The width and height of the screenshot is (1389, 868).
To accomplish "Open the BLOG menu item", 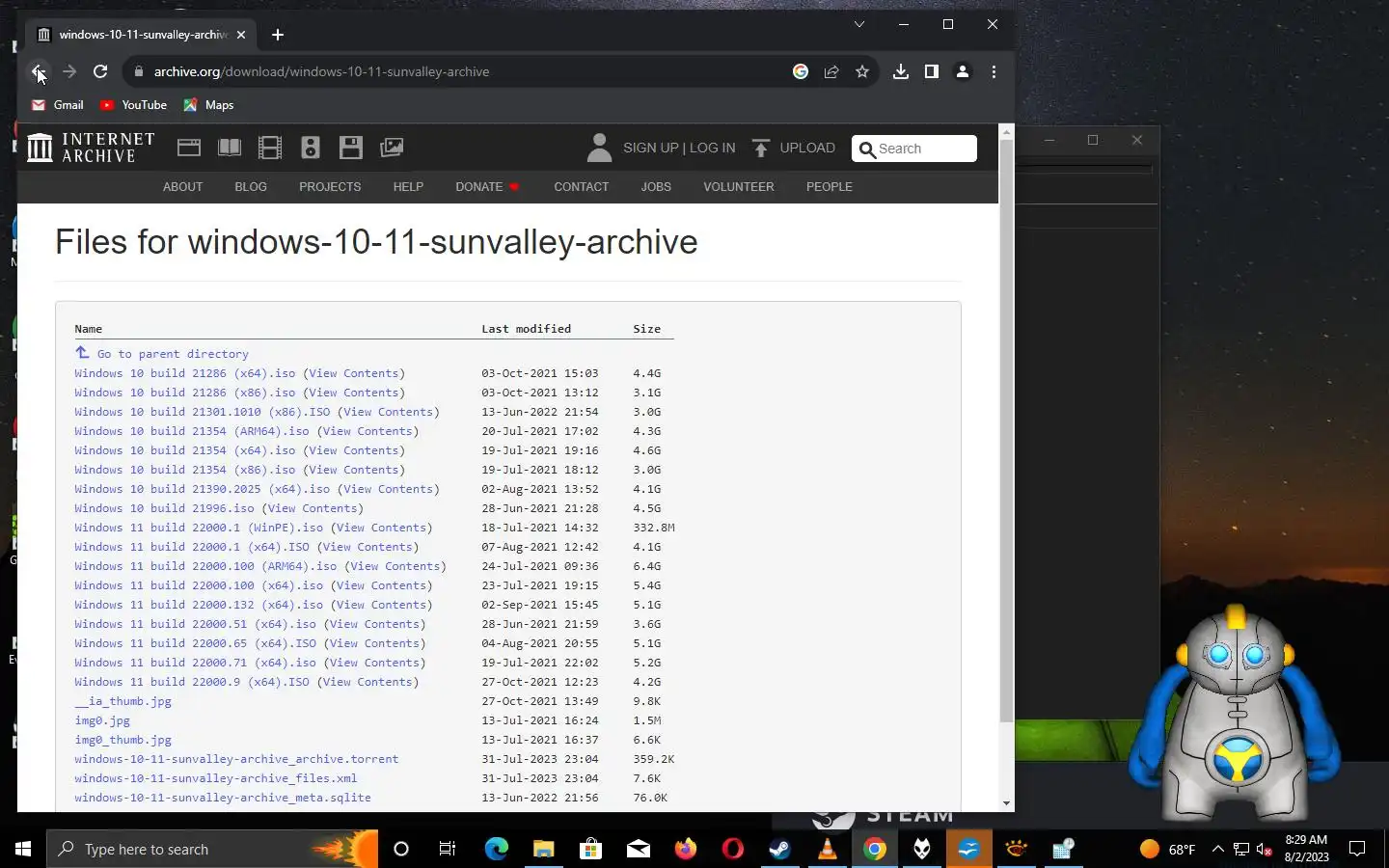I will [251, 187].
